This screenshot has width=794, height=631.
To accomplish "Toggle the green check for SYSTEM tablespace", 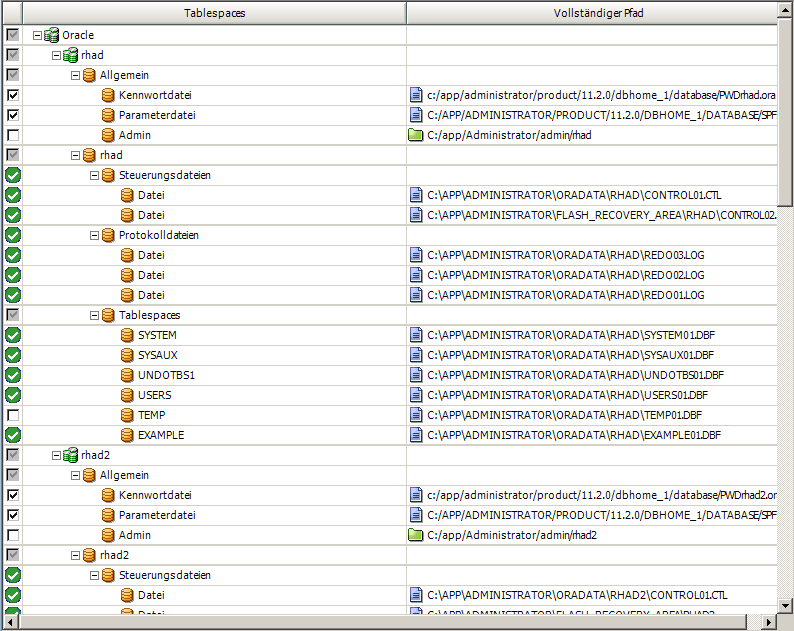I will (13, 335).
